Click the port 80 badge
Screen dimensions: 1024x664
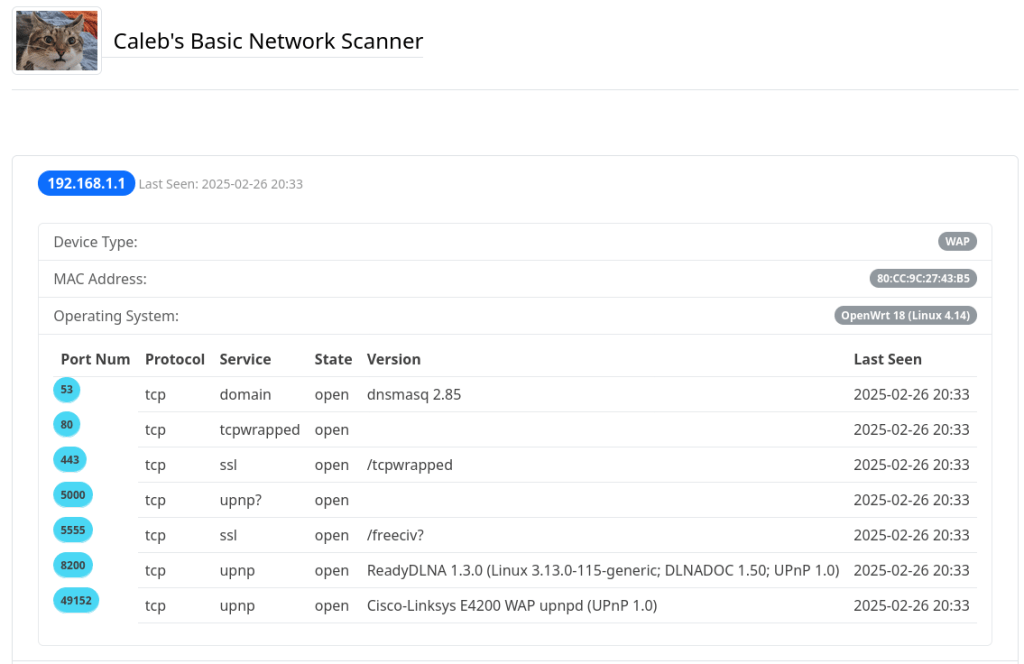tap(67, 425)
